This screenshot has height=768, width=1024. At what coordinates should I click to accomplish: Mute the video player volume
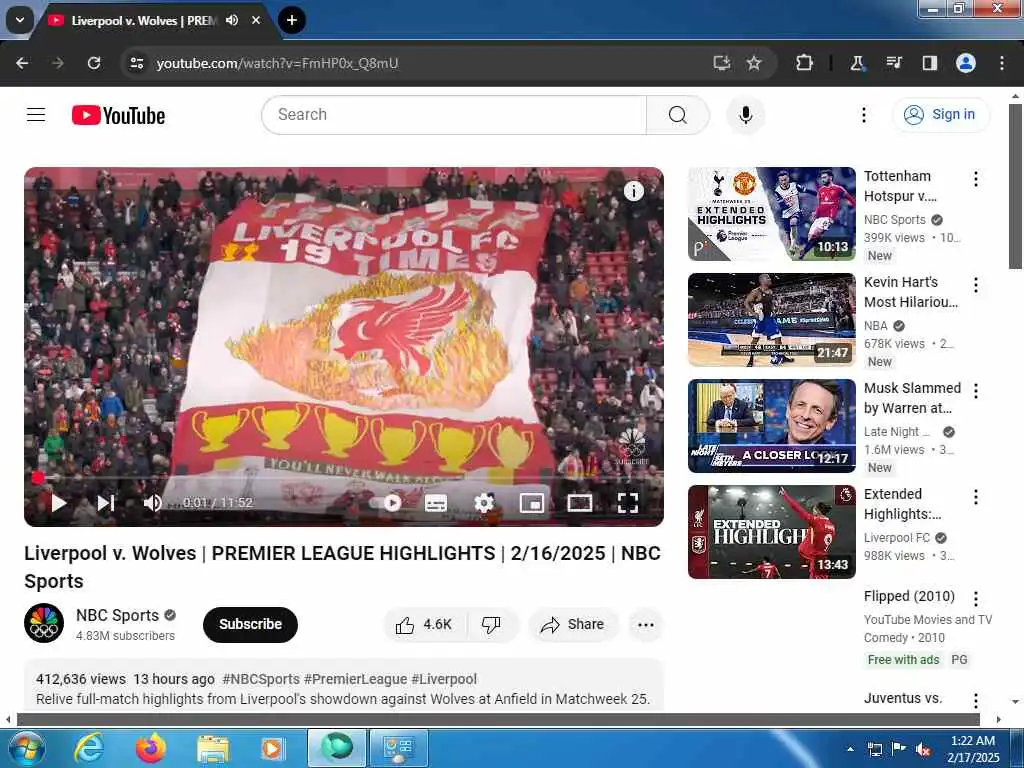point(152,503)
